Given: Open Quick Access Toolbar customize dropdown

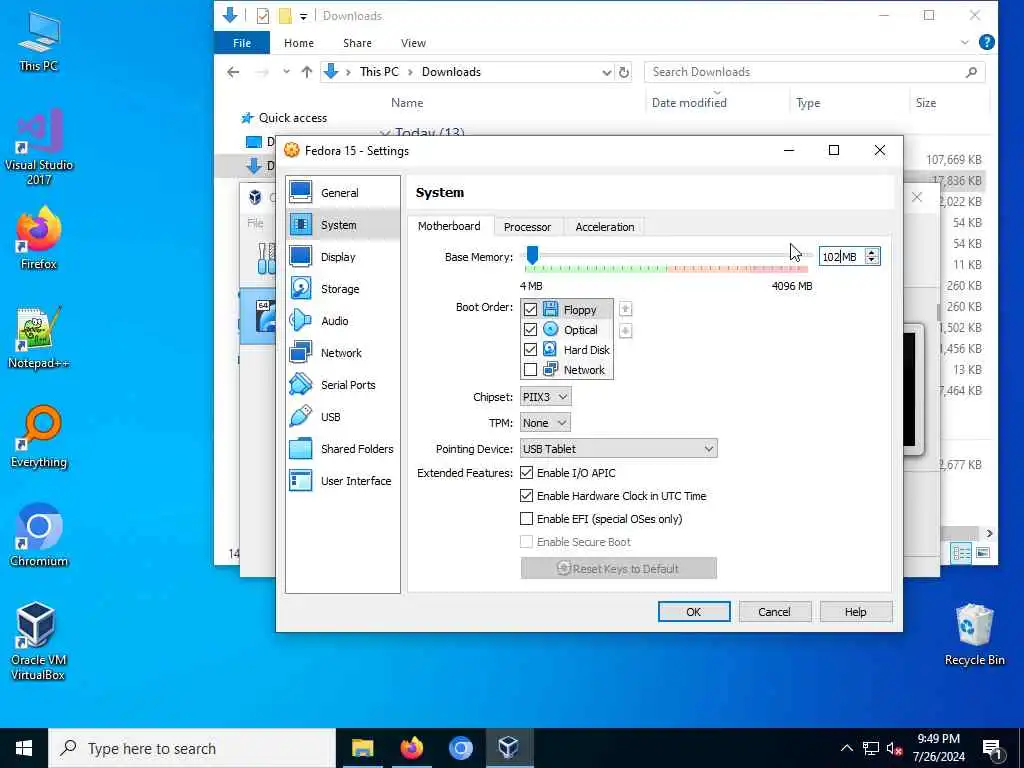Looking at the screenshot, I should click(x=304, y=16).
